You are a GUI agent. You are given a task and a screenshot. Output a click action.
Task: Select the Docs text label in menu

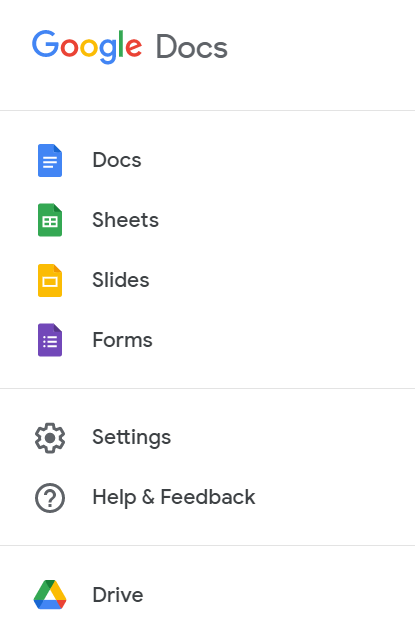117,160
